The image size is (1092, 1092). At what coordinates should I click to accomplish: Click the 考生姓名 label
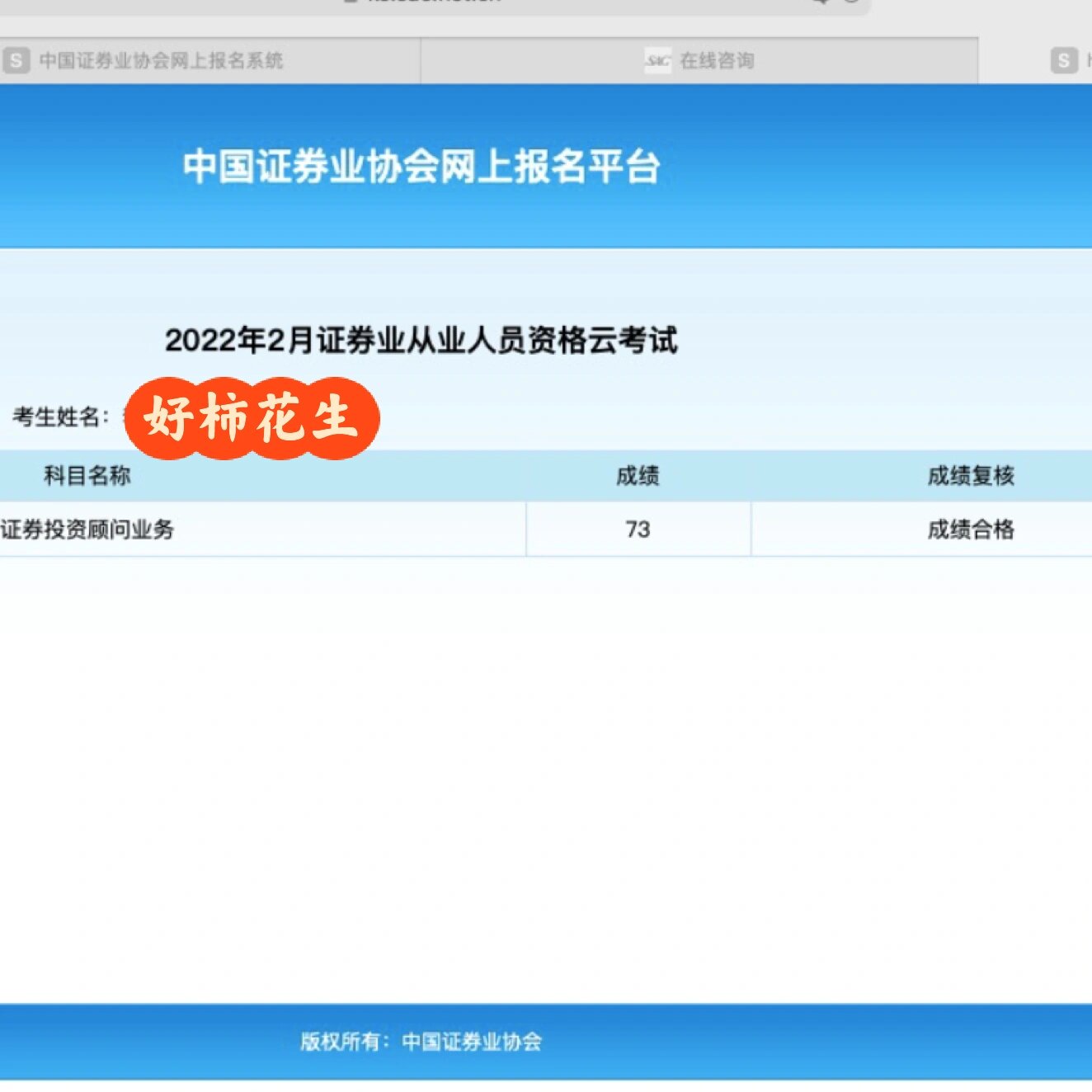(61, 417)
